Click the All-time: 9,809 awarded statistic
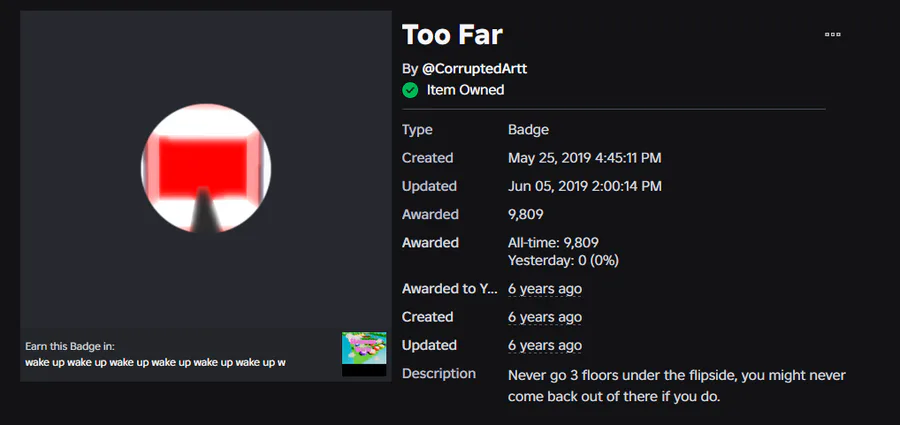The width and height of the screenshot is (900, 425). (553, 242)
